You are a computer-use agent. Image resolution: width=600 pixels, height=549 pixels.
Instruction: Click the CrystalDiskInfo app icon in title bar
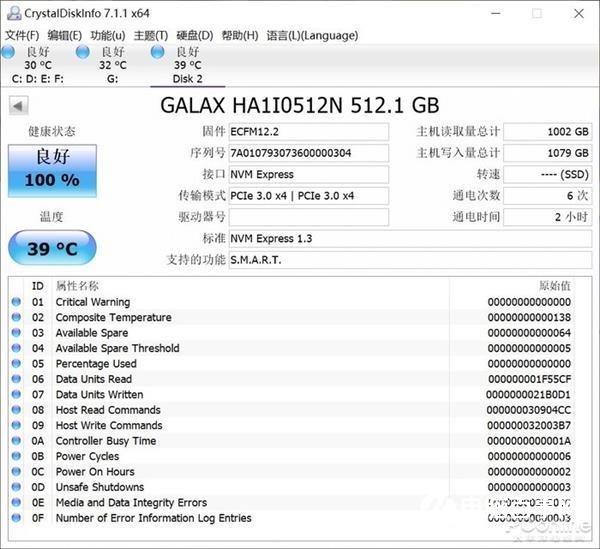(14, 13)
